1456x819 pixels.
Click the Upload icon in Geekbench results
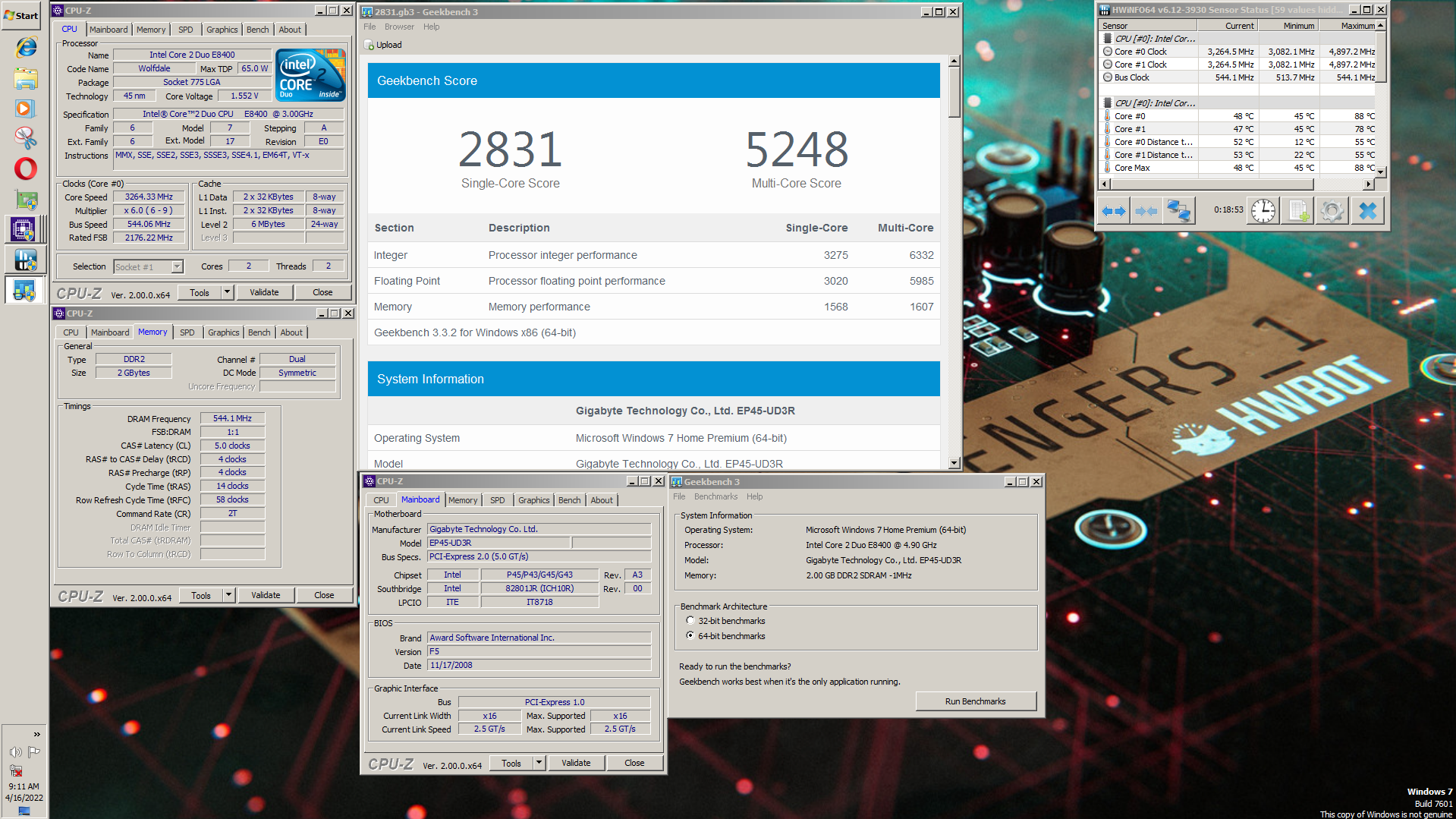point(370,45)
